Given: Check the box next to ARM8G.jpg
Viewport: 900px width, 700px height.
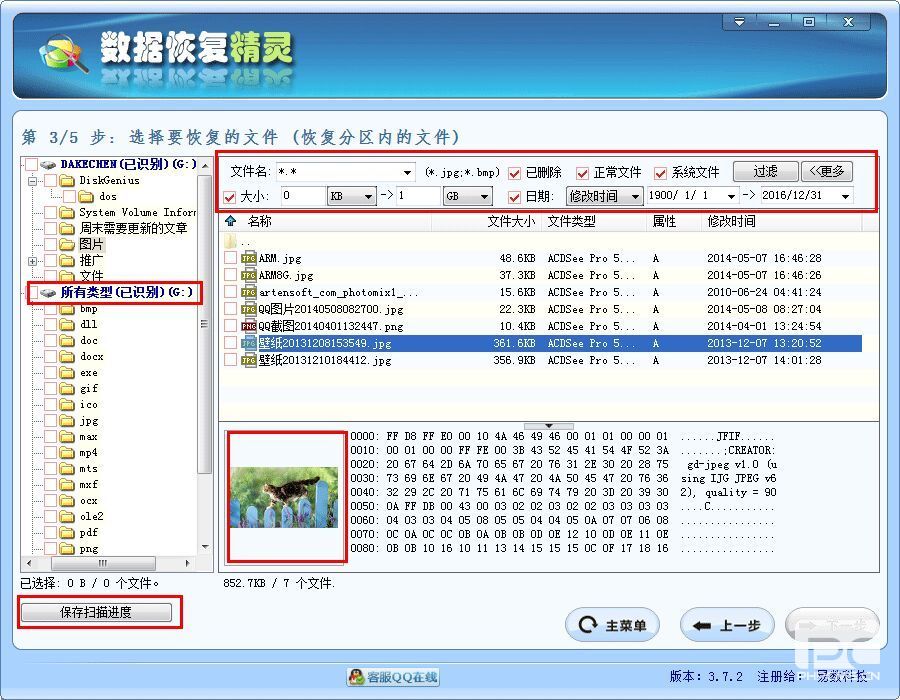Looking at the screenshot, I should (x=231, y=275).
